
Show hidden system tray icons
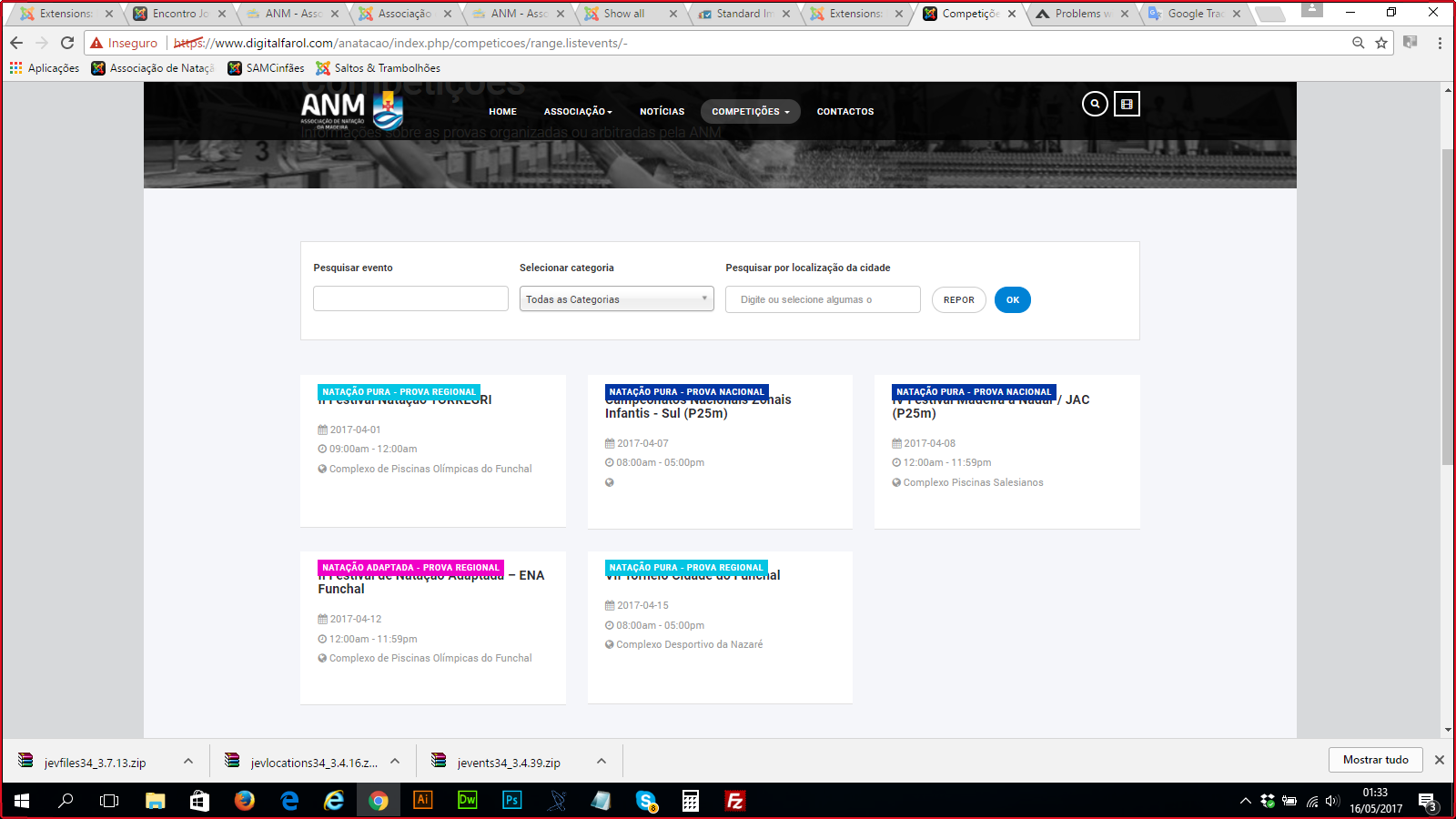pos(1245,801)
